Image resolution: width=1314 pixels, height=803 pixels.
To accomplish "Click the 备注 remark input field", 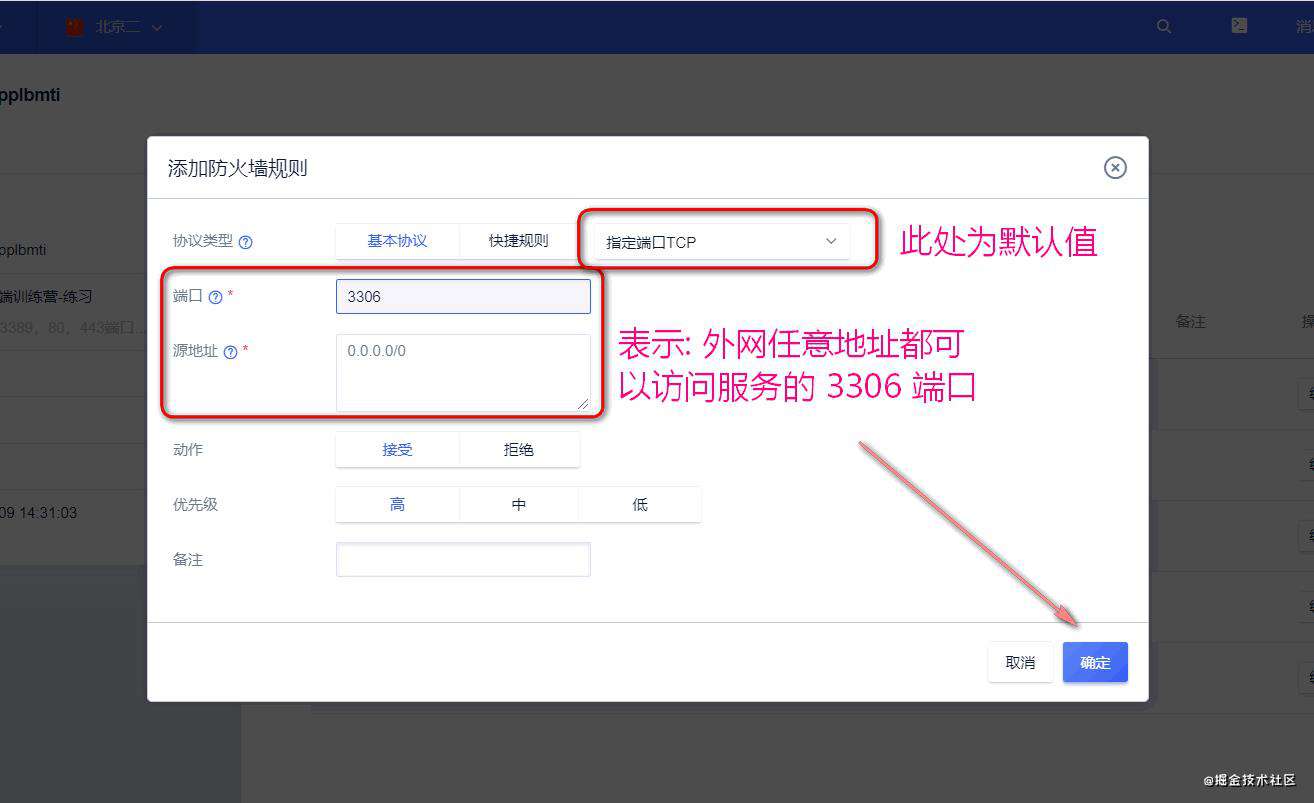I will click(x=463, y=559).
